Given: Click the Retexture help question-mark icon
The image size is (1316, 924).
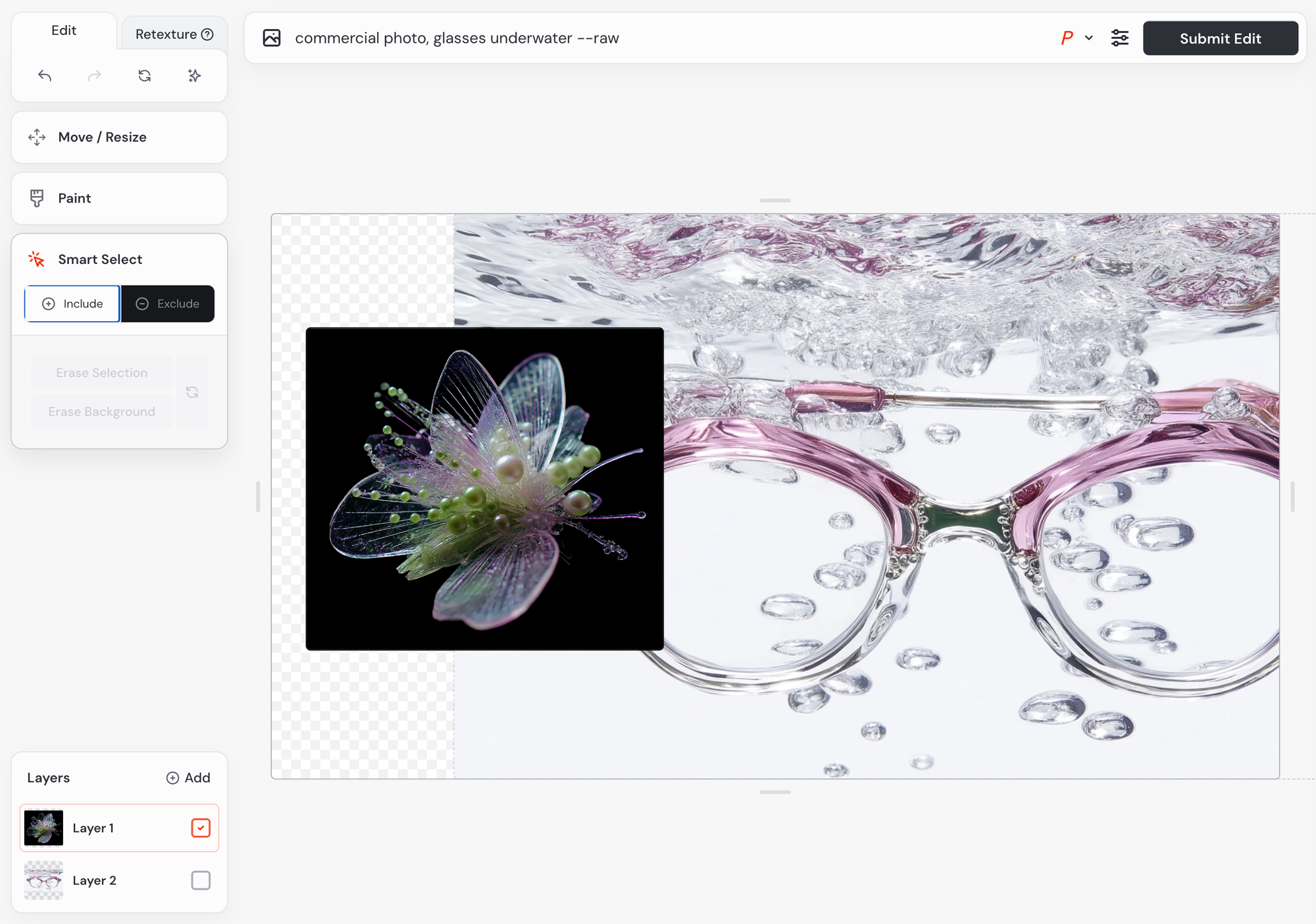Looking at the screenshot, I should coord(207,34).
